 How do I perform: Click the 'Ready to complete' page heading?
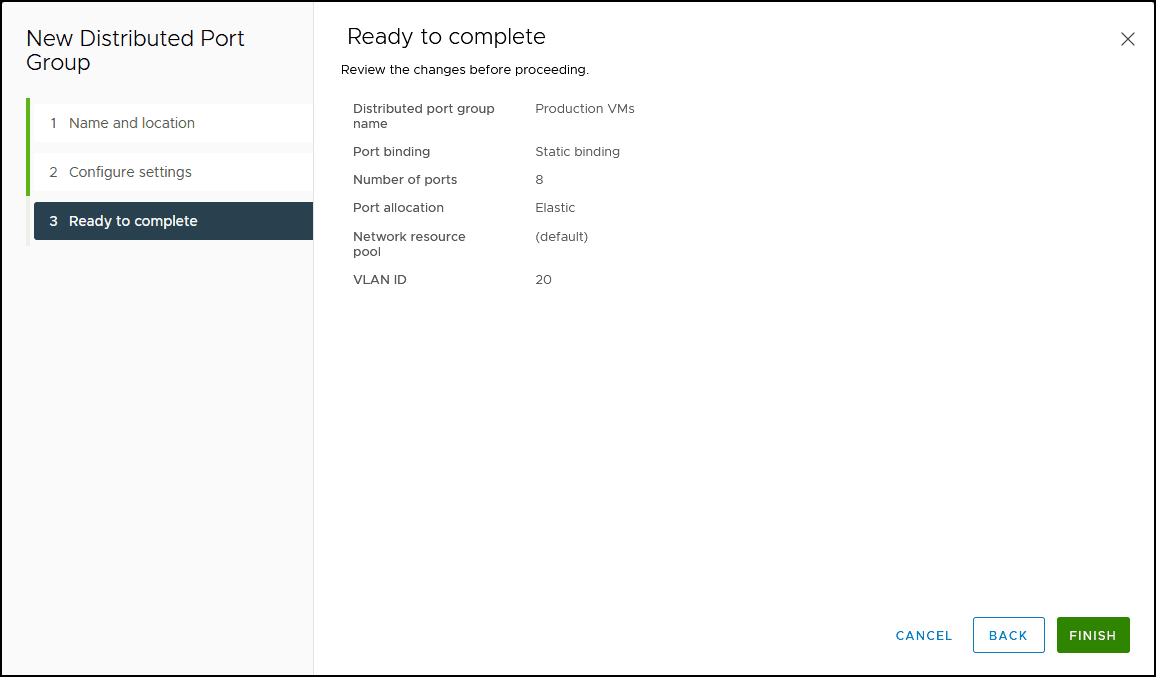point(446,36)
